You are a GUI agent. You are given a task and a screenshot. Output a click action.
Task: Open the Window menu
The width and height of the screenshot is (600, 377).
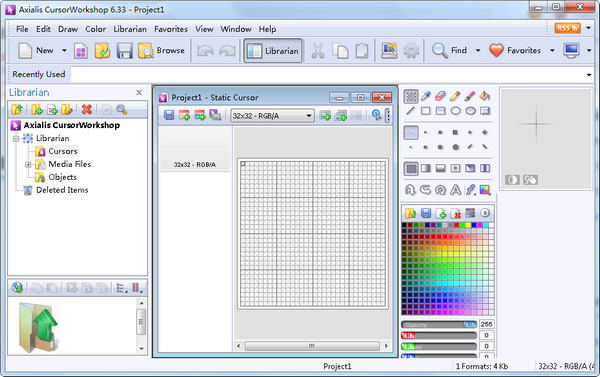(x=236, y=29)
